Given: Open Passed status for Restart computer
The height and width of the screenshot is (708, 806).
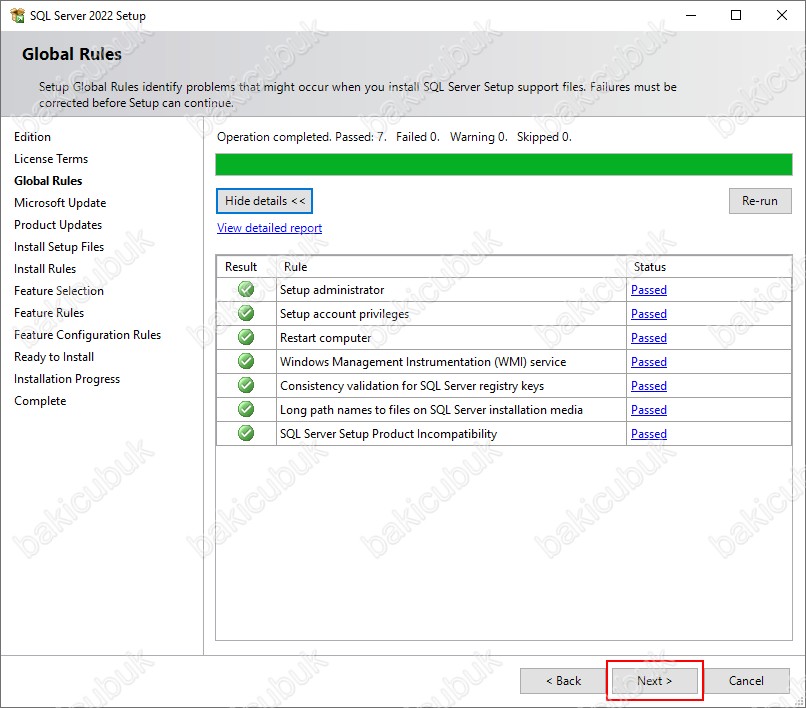Looking at the screenshot, I should [649, 338].
